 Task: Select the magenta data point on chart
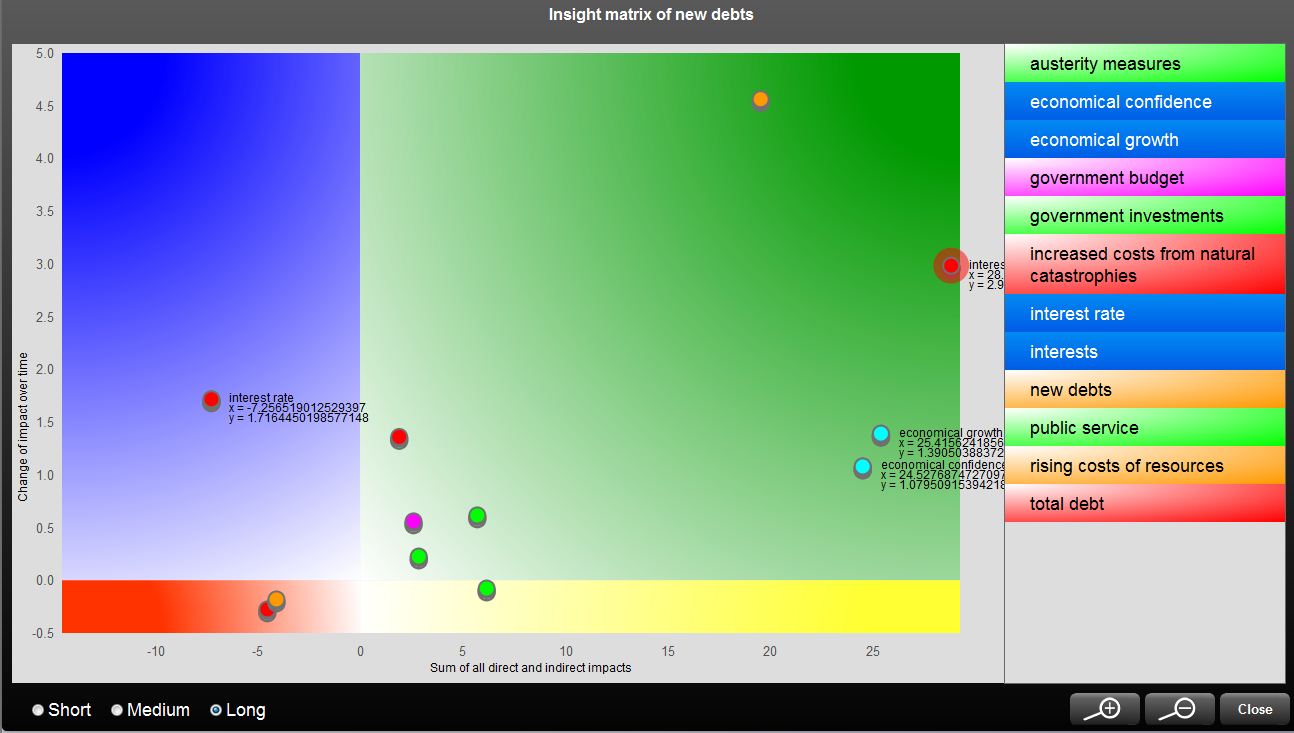pos(413,522)
